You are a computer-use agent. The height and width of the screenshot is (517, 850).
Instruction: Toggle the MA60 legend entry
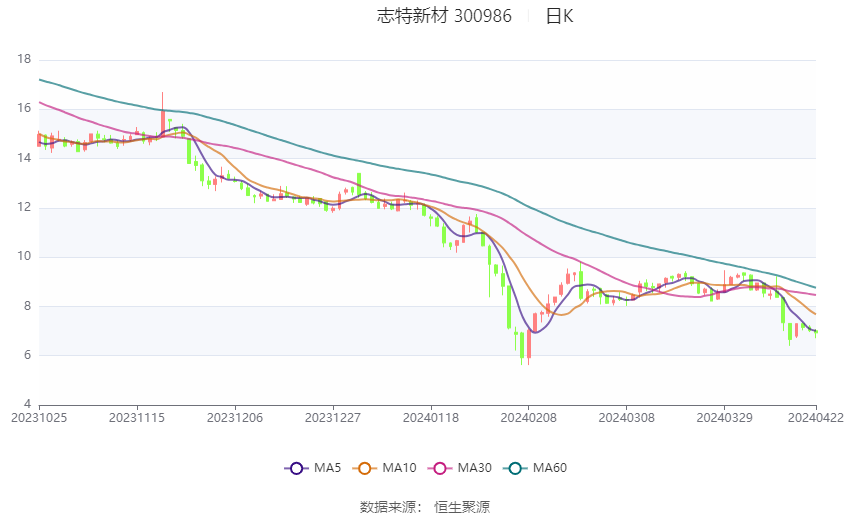[x=535, y=468]
